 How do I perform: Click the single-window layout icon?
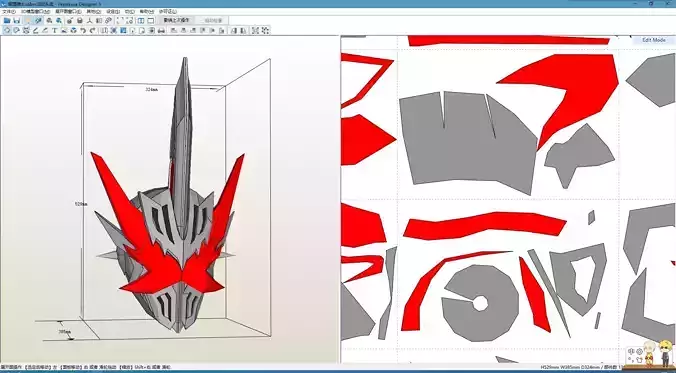pyautogui.click(x=150, y=21)
